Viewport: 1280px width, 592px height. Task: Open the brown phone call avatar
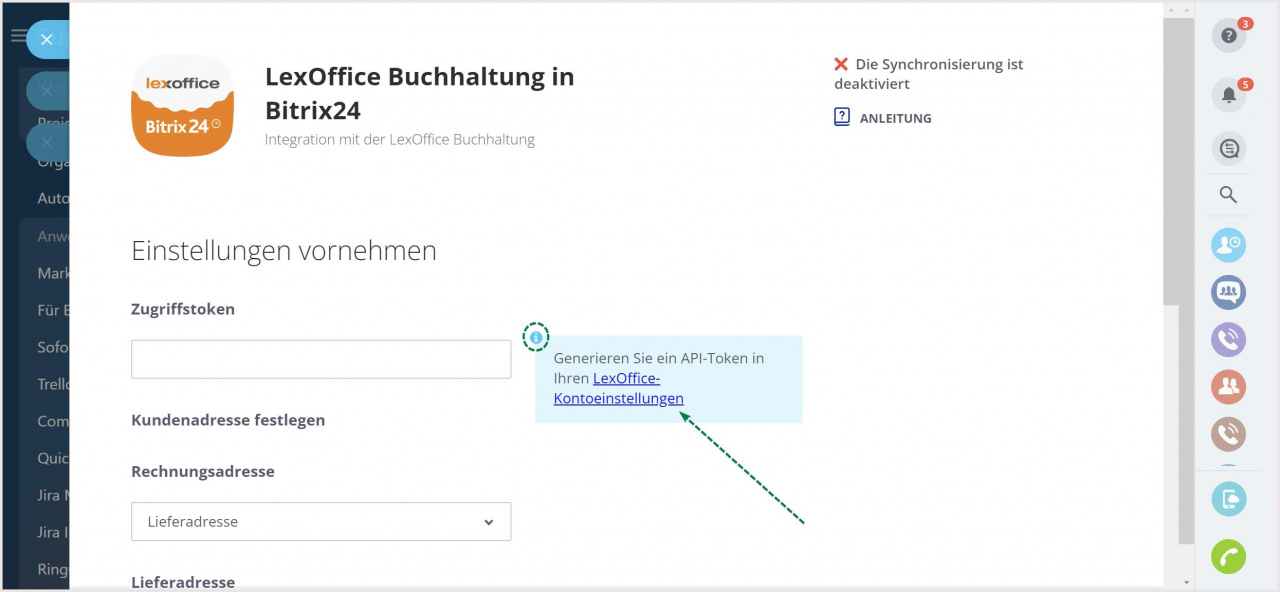[1229, 434]
